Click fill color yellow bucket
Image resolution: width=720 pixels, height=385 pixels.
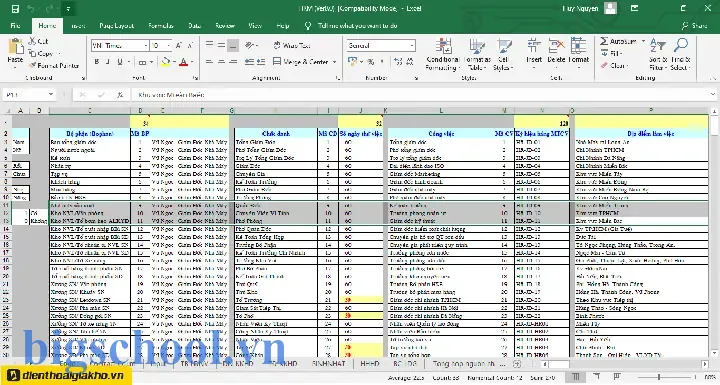pyautogui.click(x=165, y=62)
